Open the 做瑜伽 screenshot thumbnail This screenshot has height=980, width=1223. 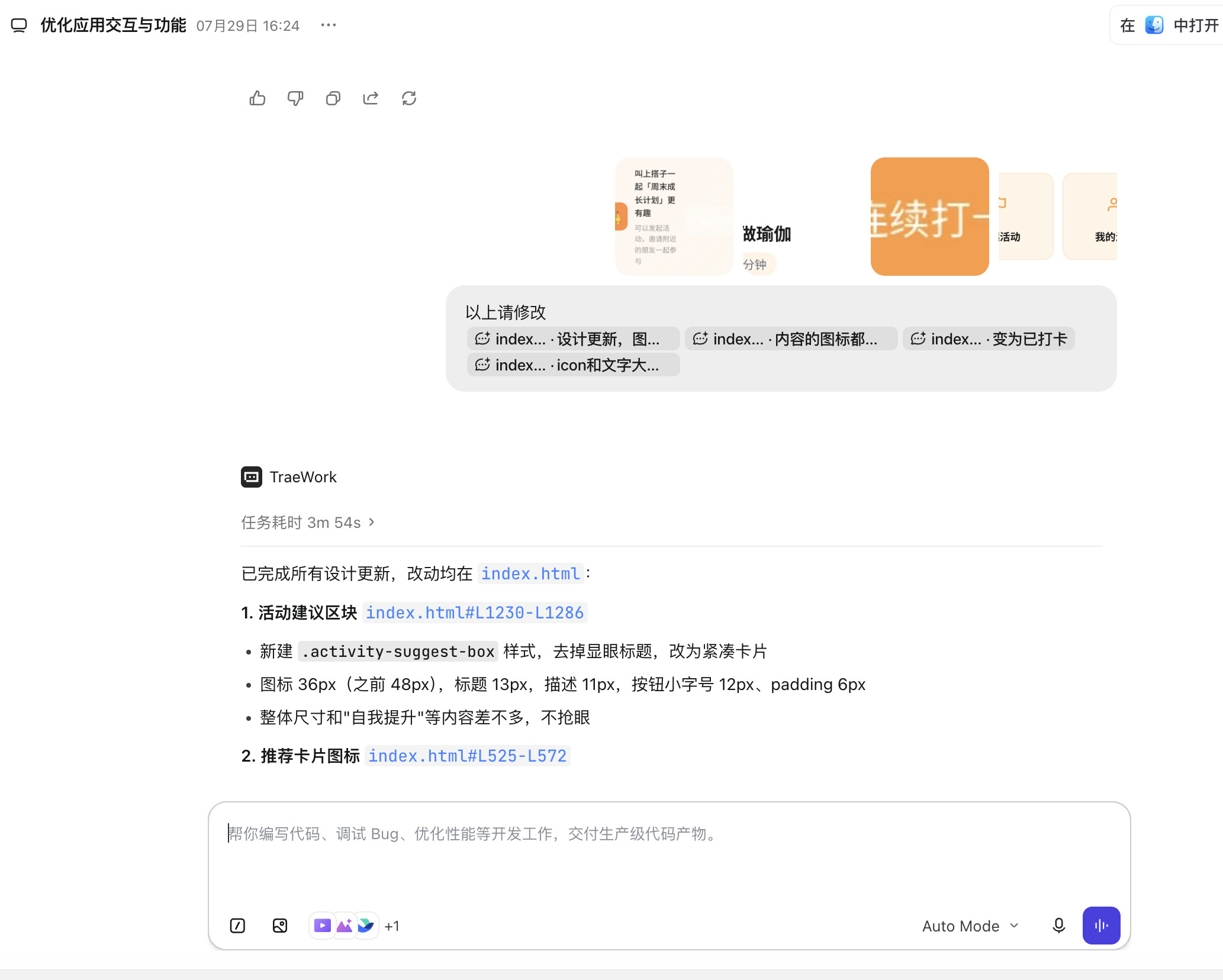pyautogui.click(x=802, y=217)
